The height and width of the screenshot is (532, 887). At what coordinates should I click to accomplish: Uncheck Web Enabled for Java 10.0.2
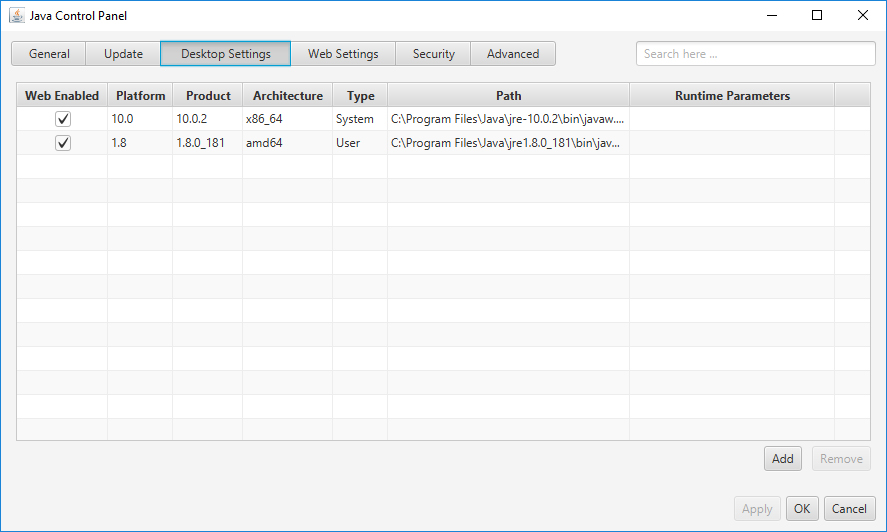(x=62, y=119)
